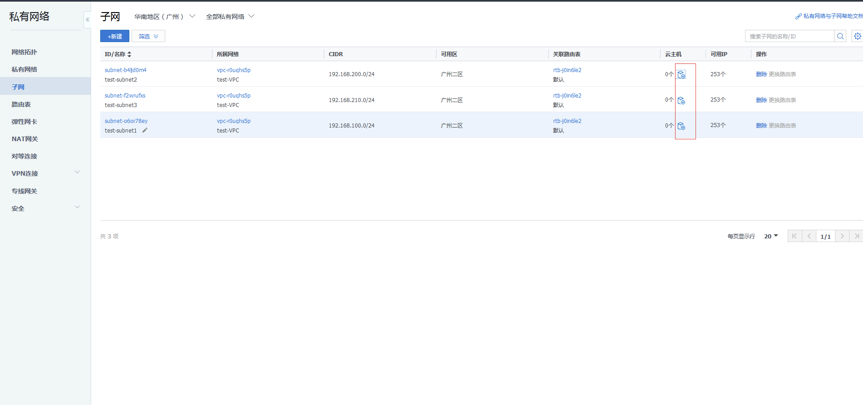This screenshot has height=405, width=863.
Task: Collapse the 私有网络 sidebar with the arrow icon
Action: pos(87,19)
